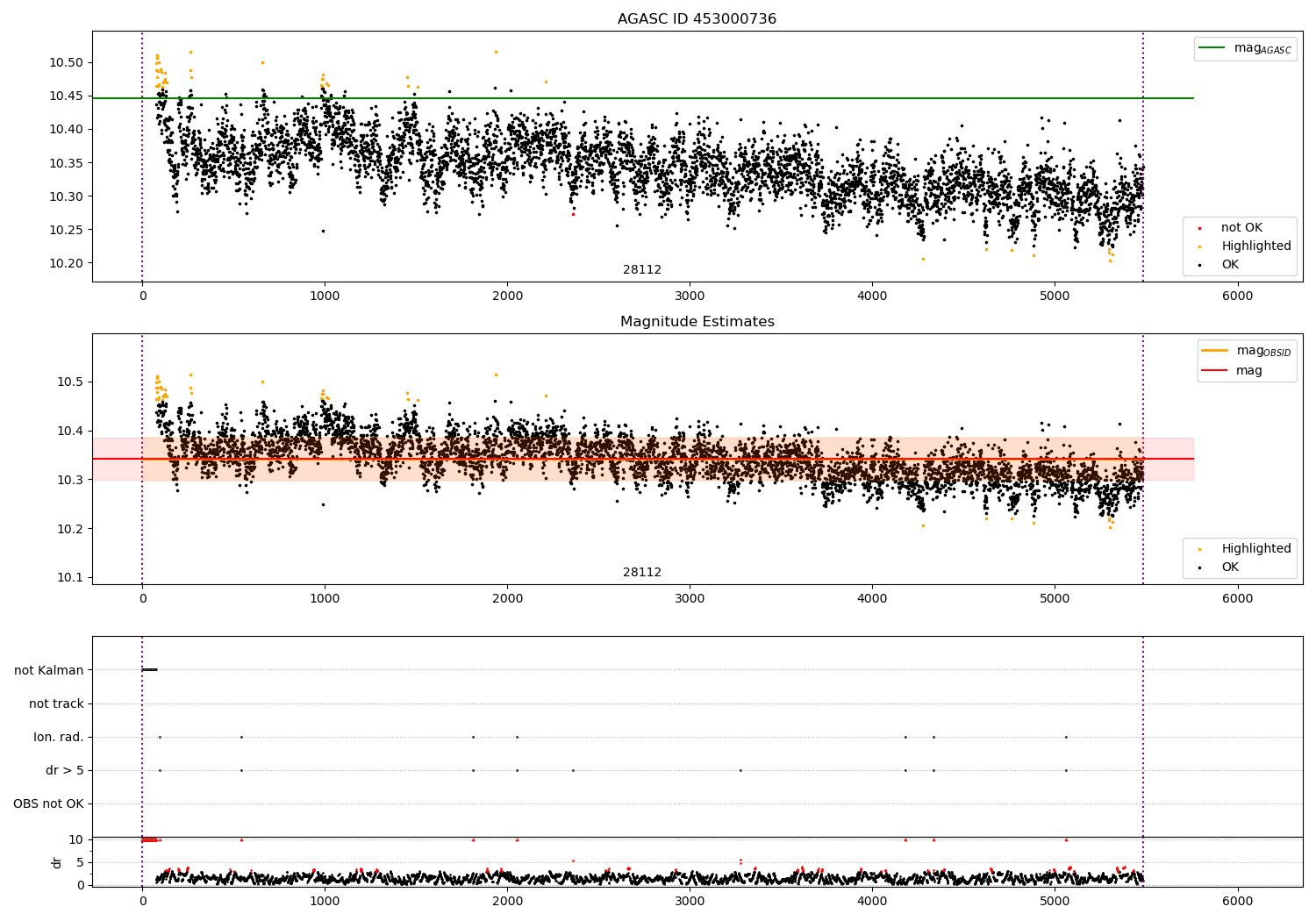
Task: Click the 28112 label in top plot
Action: [642, 270]
